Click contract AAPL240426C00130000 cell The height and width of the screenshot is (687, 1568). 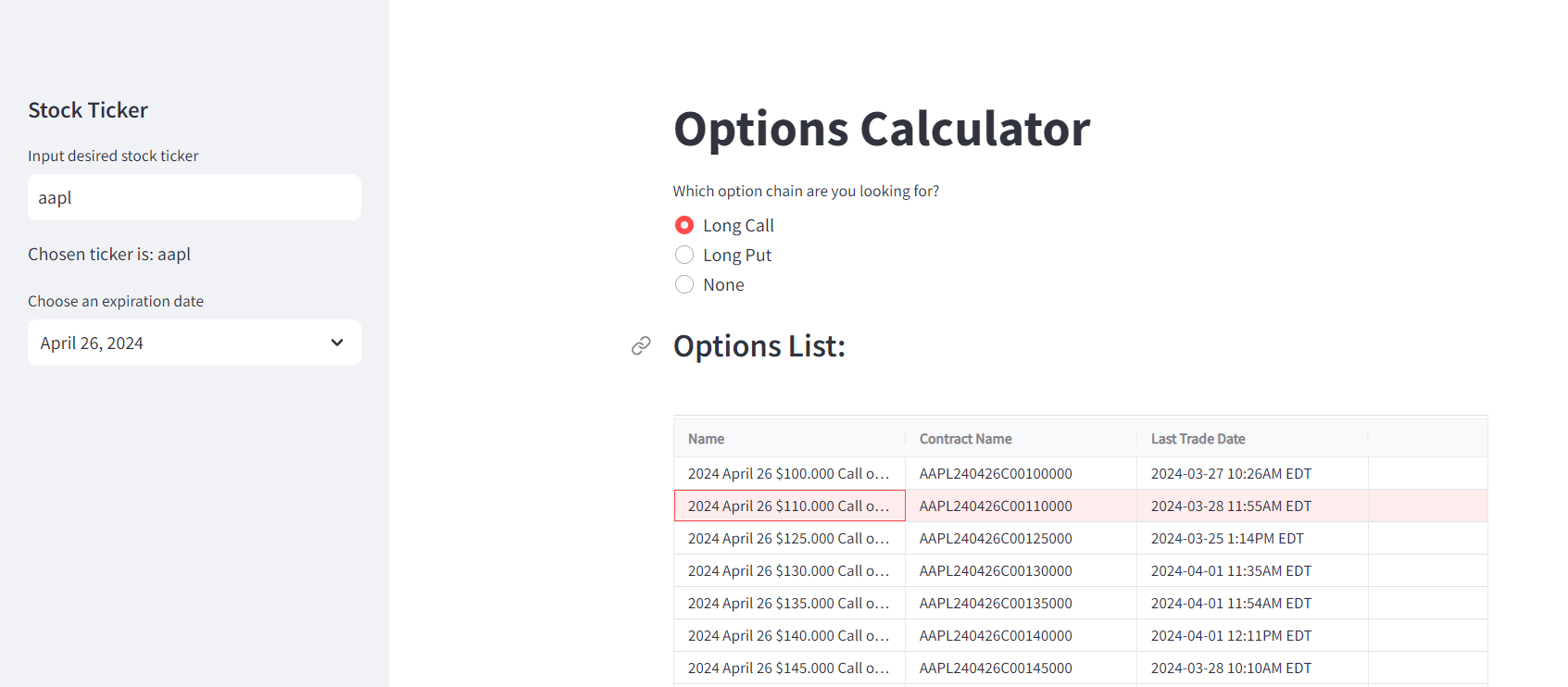996,570
